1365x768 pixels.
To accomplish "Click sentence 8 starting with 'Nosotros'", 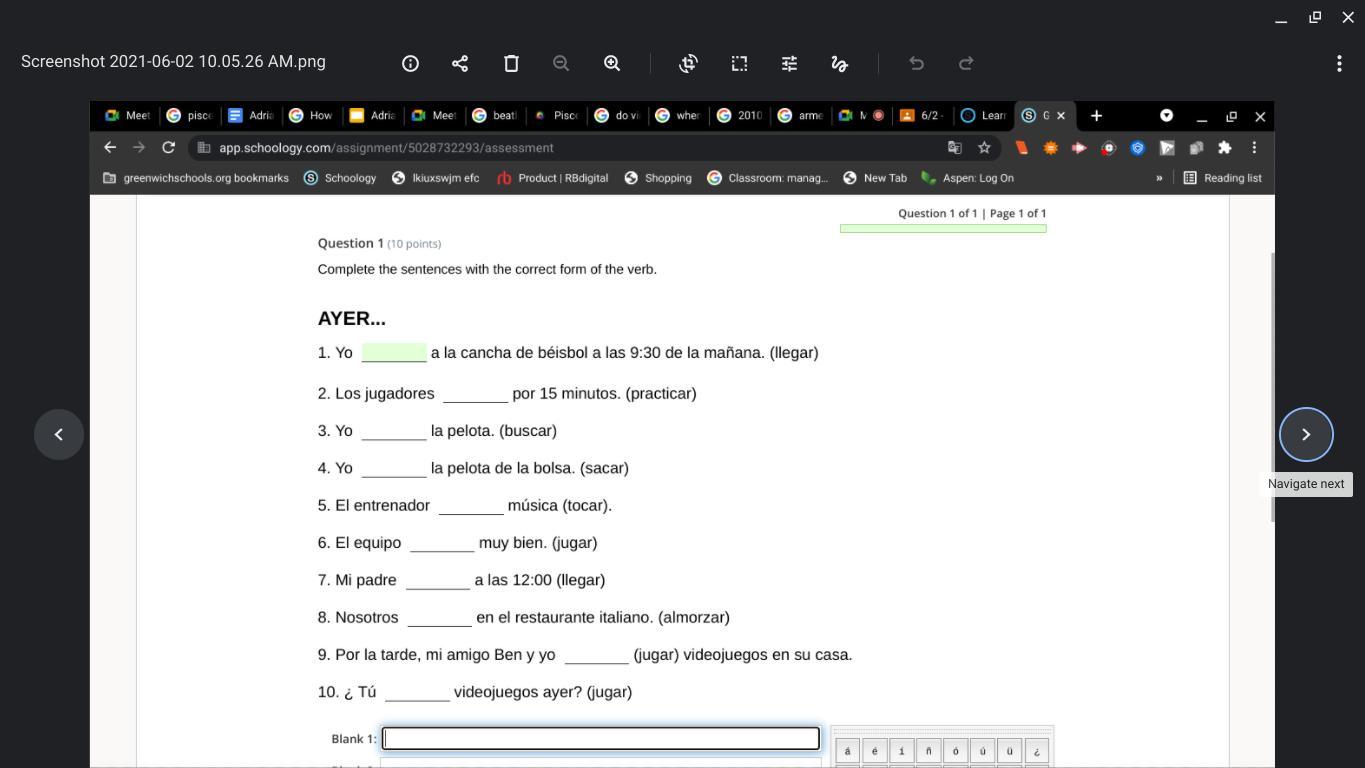I will [524, 618].
